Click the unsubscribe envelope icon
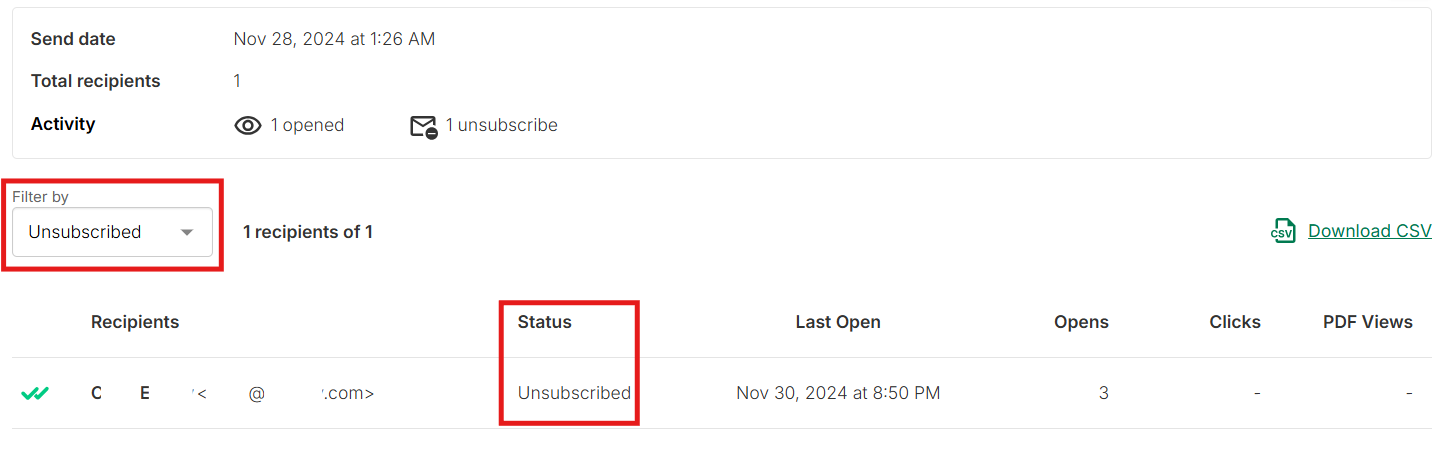 [x=424, y=127]
